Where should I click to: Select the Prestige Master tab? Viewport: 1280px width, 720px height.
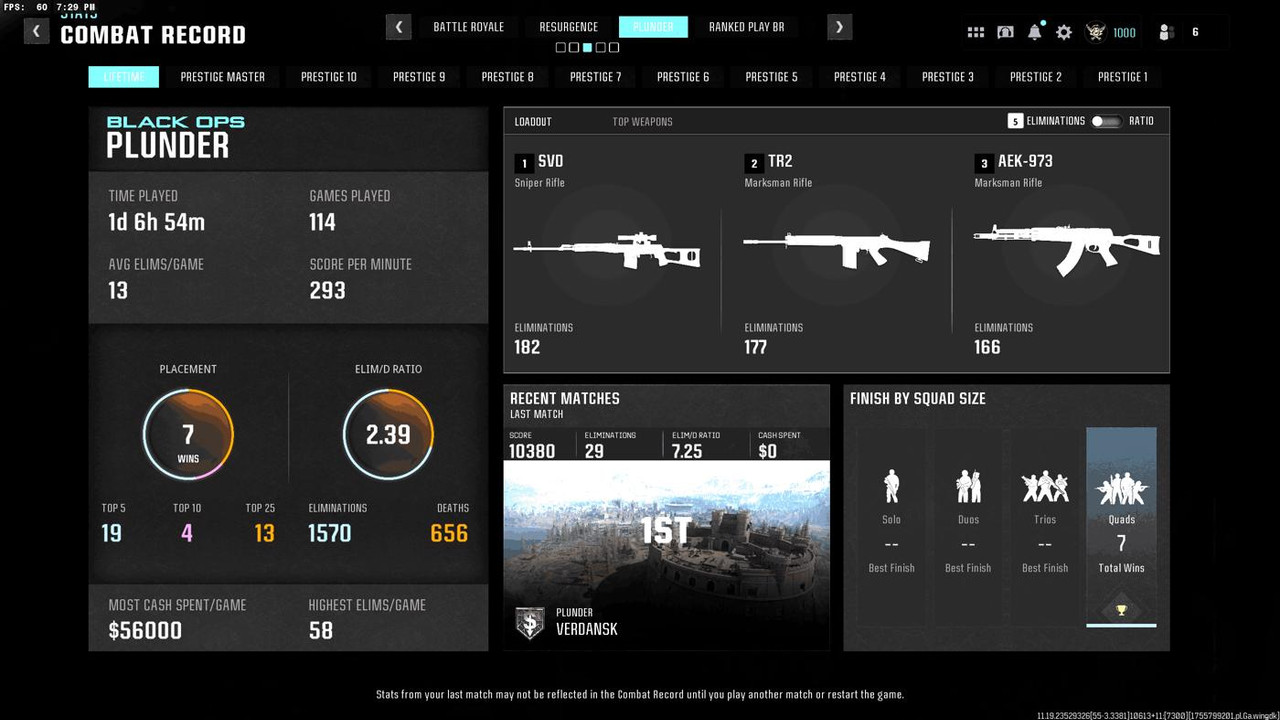click(x=222, y=77)
